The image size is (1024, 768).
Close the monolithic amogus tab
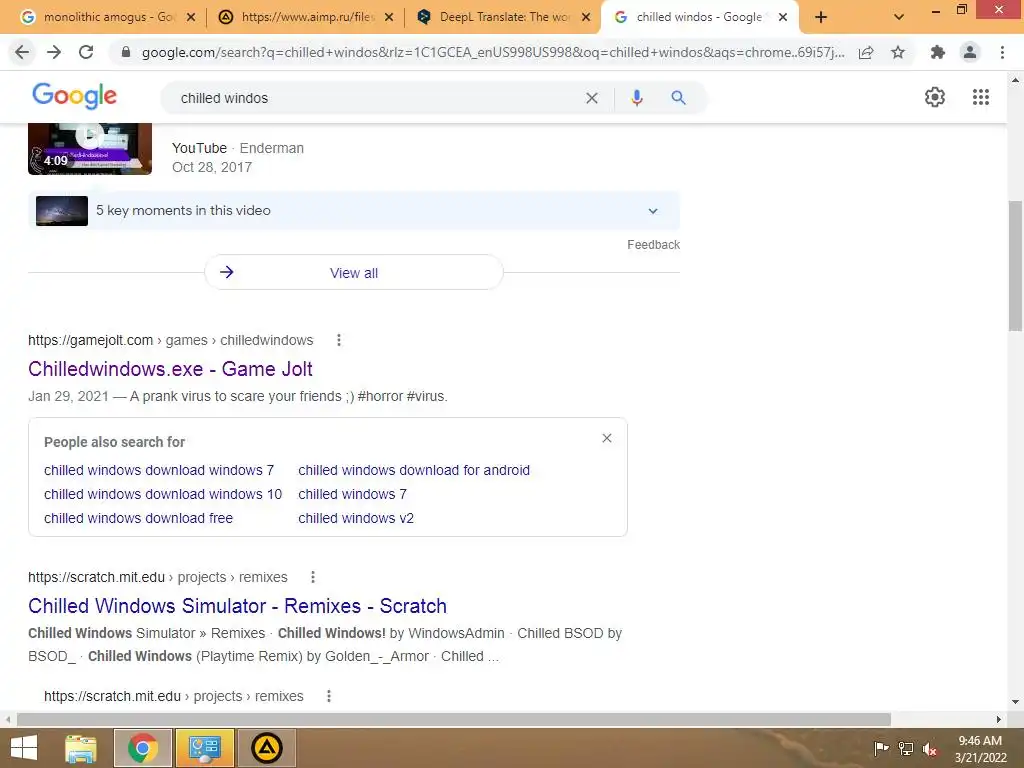[191, 17]
